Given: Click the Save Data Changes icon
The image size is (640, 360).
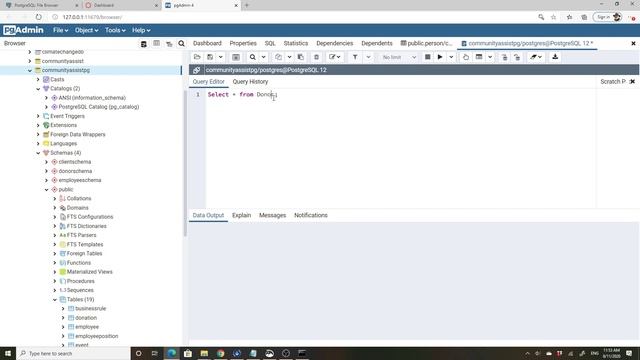Looking at the screenshot, I should pyautogui.click(x=236, y=57).
